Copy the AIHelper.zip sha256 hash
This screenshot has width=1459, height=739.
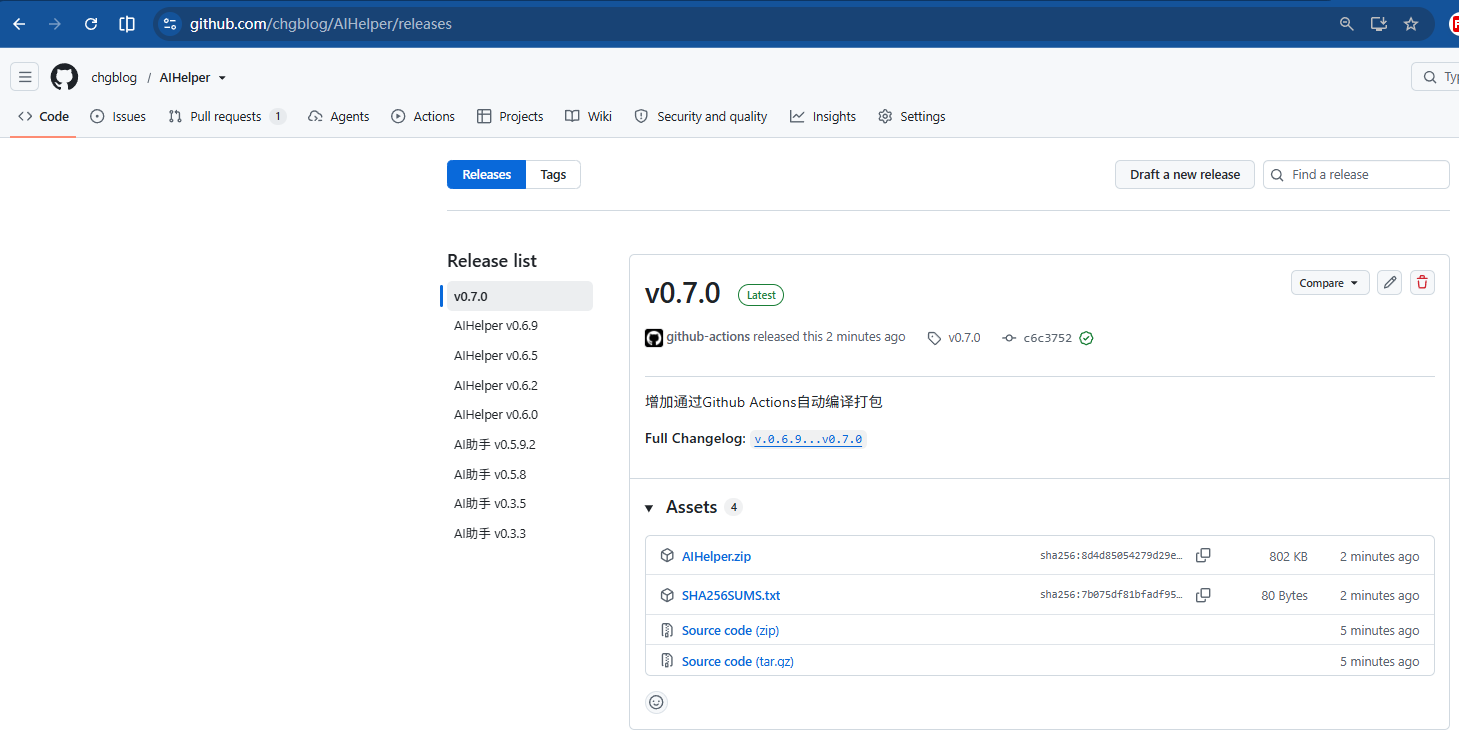1203,556
